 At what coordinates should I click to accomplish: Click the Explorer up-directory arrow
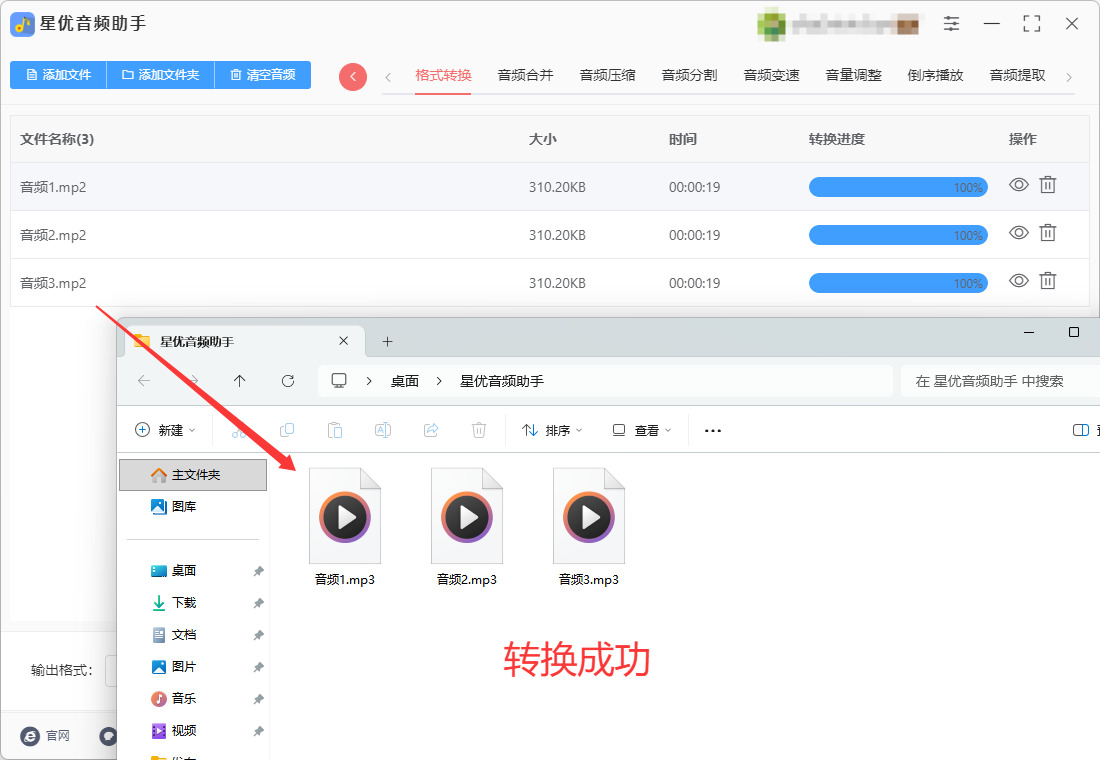click(239, 381)
